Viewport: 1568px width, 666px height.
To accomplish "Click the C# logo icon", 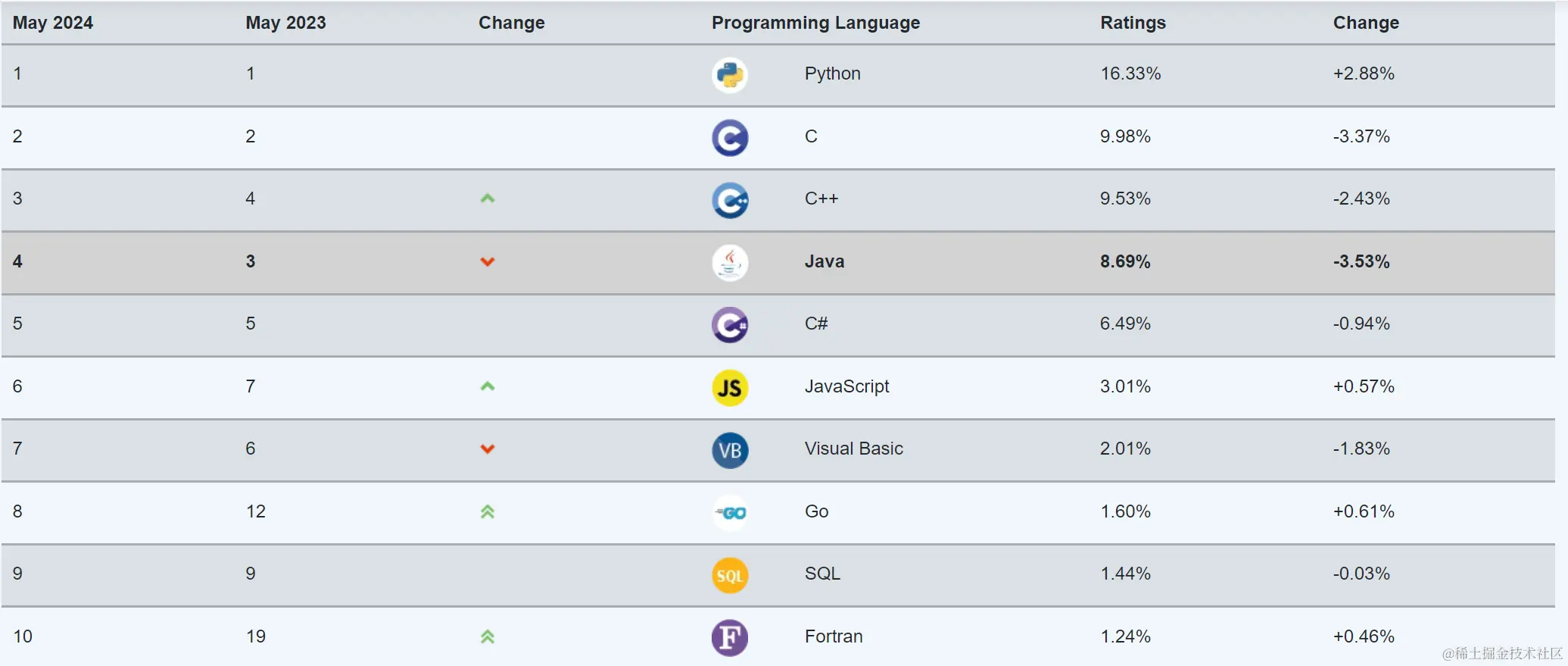I will 730,325.
